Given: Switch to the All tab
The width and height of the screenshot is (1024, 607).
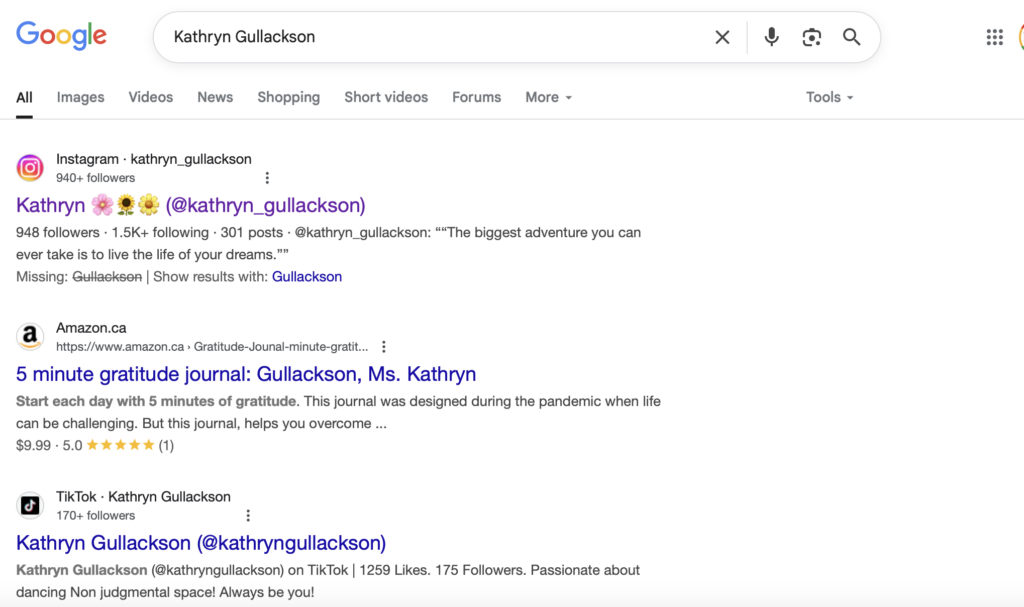Looking at the screenshot, I should tap(24, 97).
